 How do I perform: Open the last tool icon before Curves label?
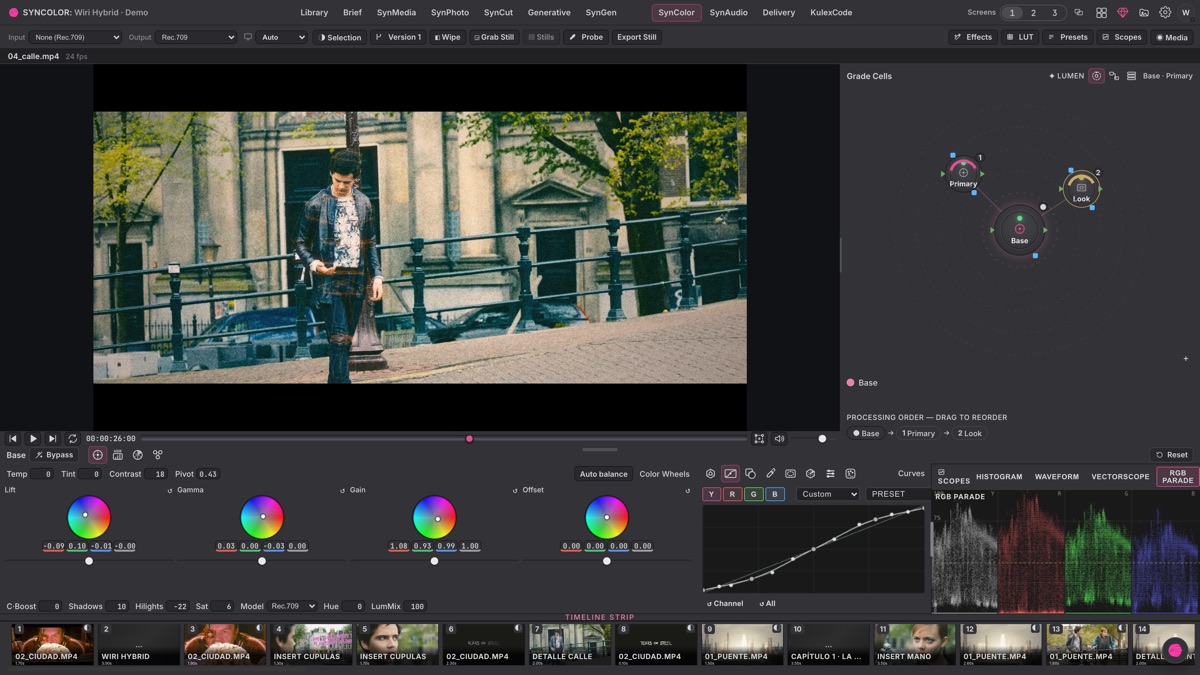[x=850, y=474]
